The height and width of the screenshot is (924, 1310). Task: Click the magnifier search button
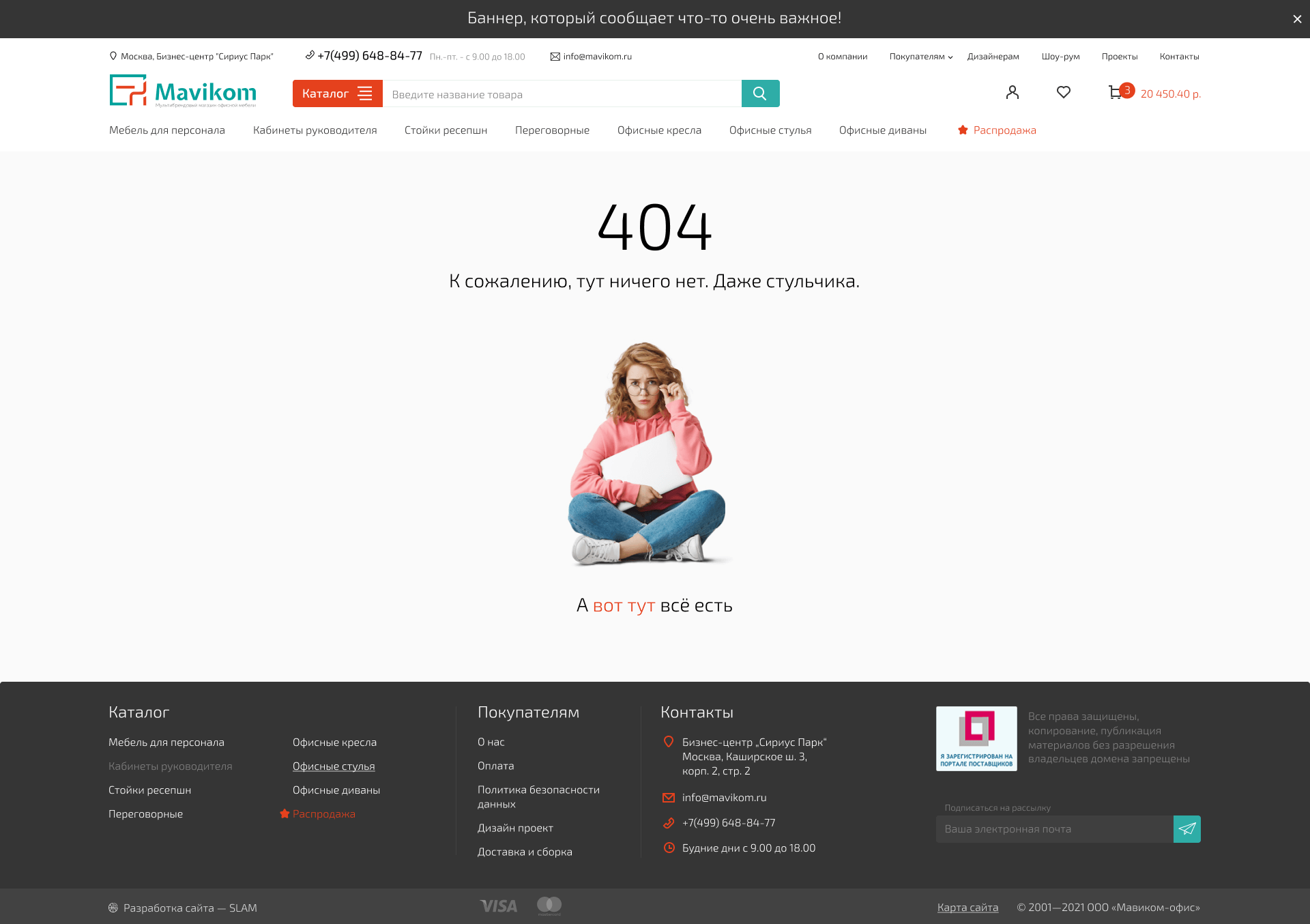[x=760, y=93]
